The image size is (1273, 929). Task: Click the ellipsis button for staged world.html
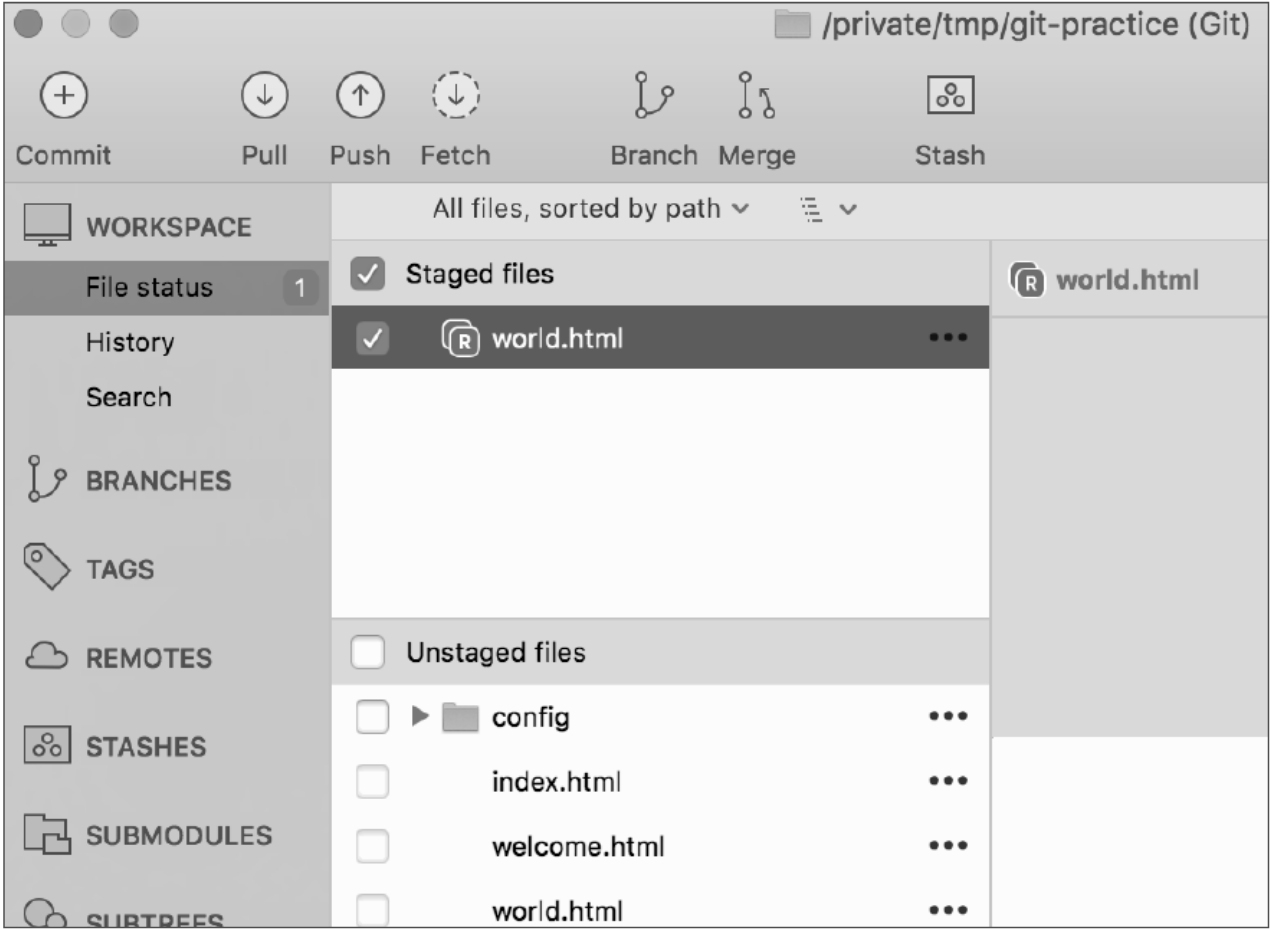pos(947,339)
